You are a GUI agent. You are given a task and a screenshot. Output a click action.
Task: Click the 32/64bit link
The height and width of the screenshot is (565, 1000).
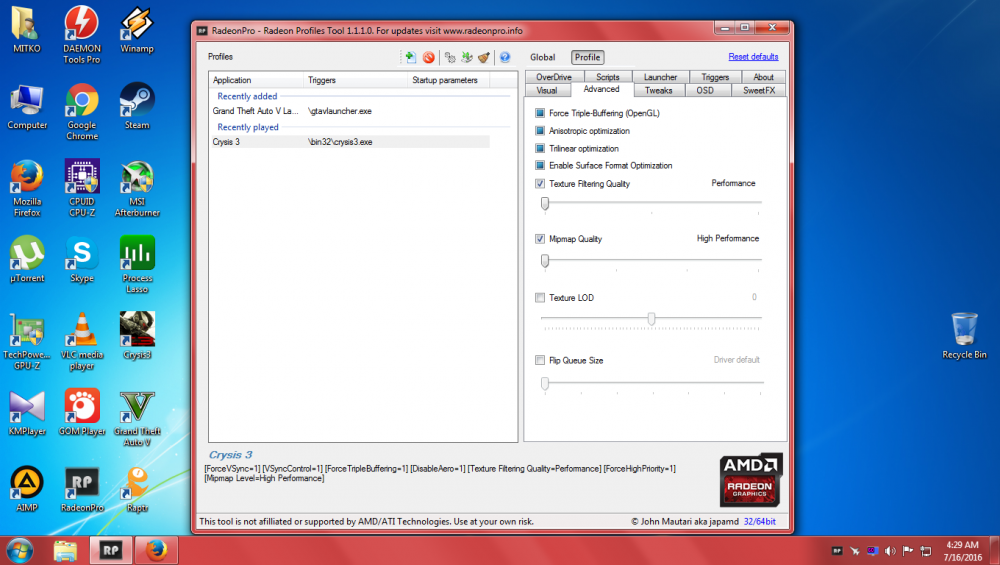pyautogui.click(x=760, y=522)
